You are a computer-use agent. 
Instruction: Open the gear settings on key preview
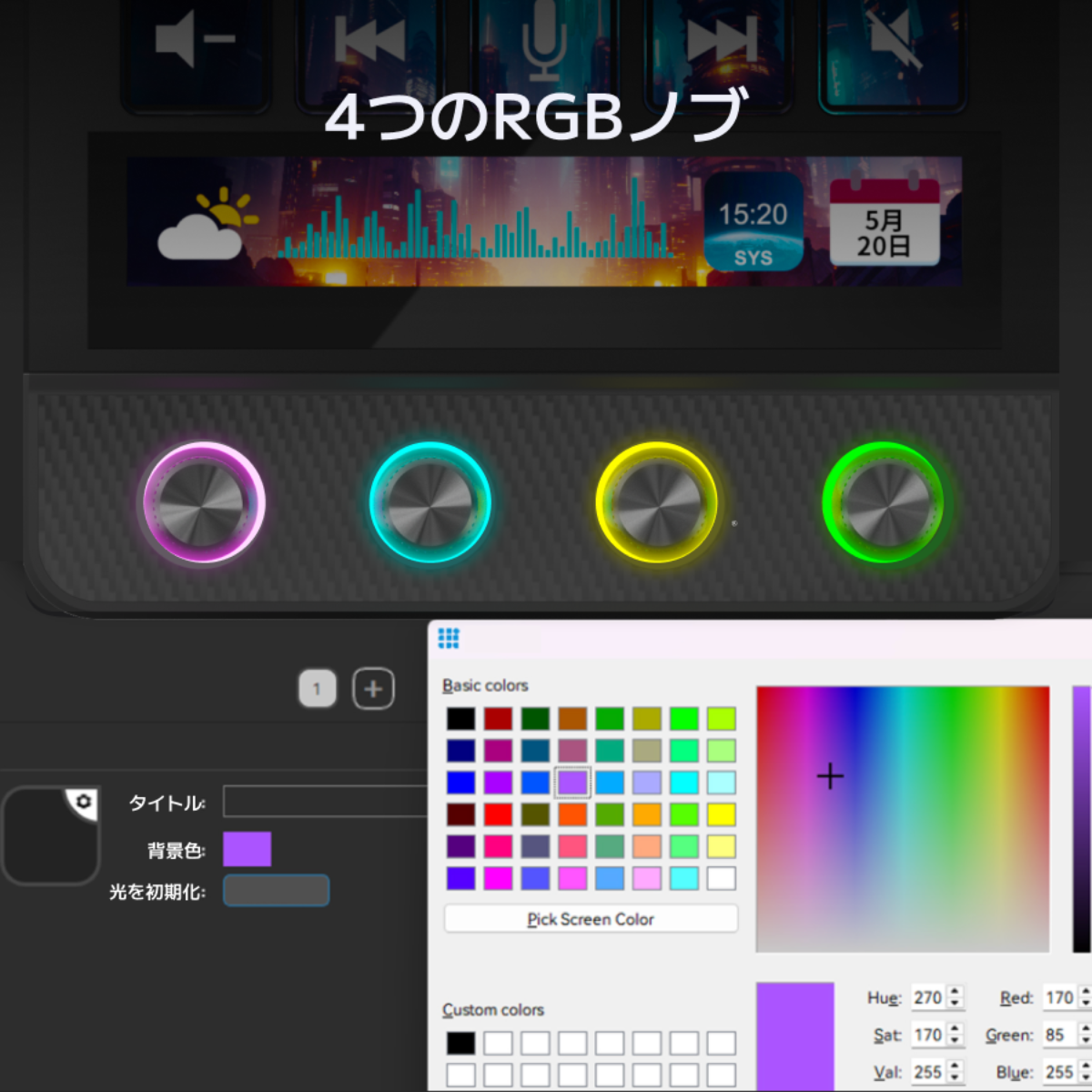click(x=84, y=802)
